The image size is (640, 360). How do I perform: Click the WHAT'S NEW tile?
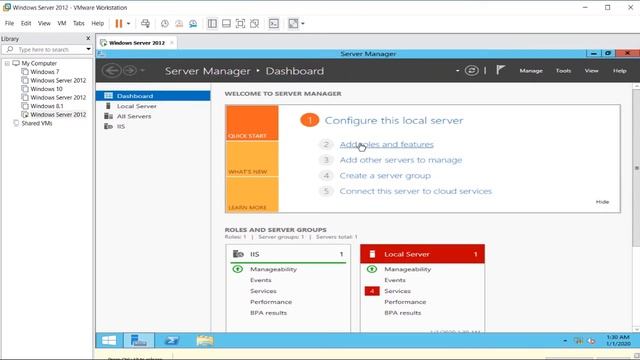pos(252,159)
